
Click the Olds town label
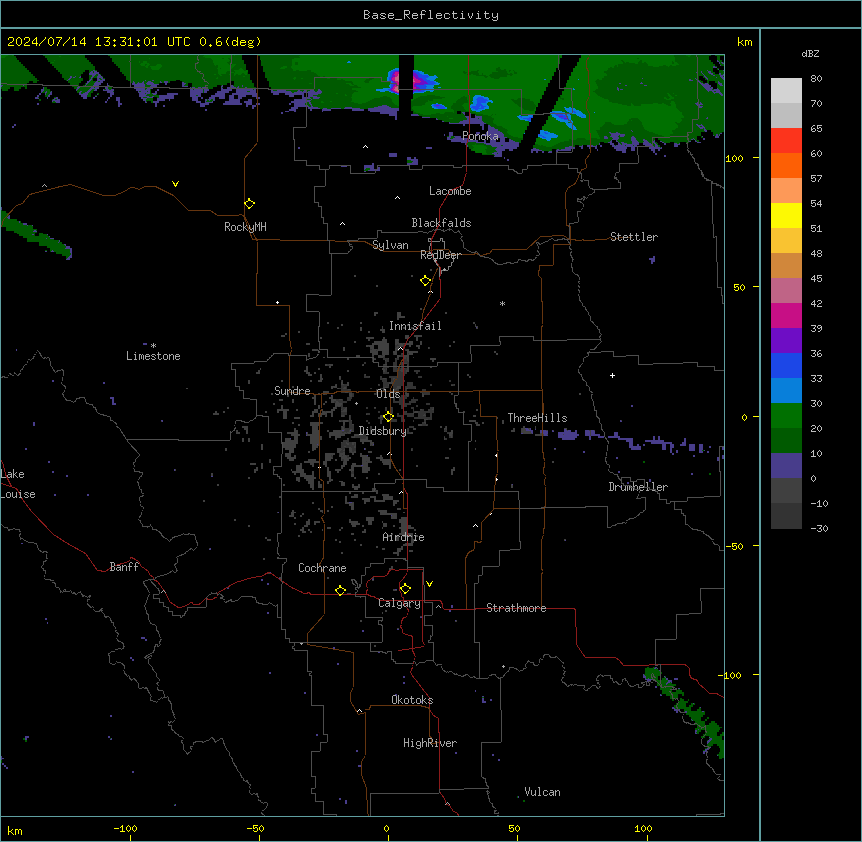(x=388, y=394)
